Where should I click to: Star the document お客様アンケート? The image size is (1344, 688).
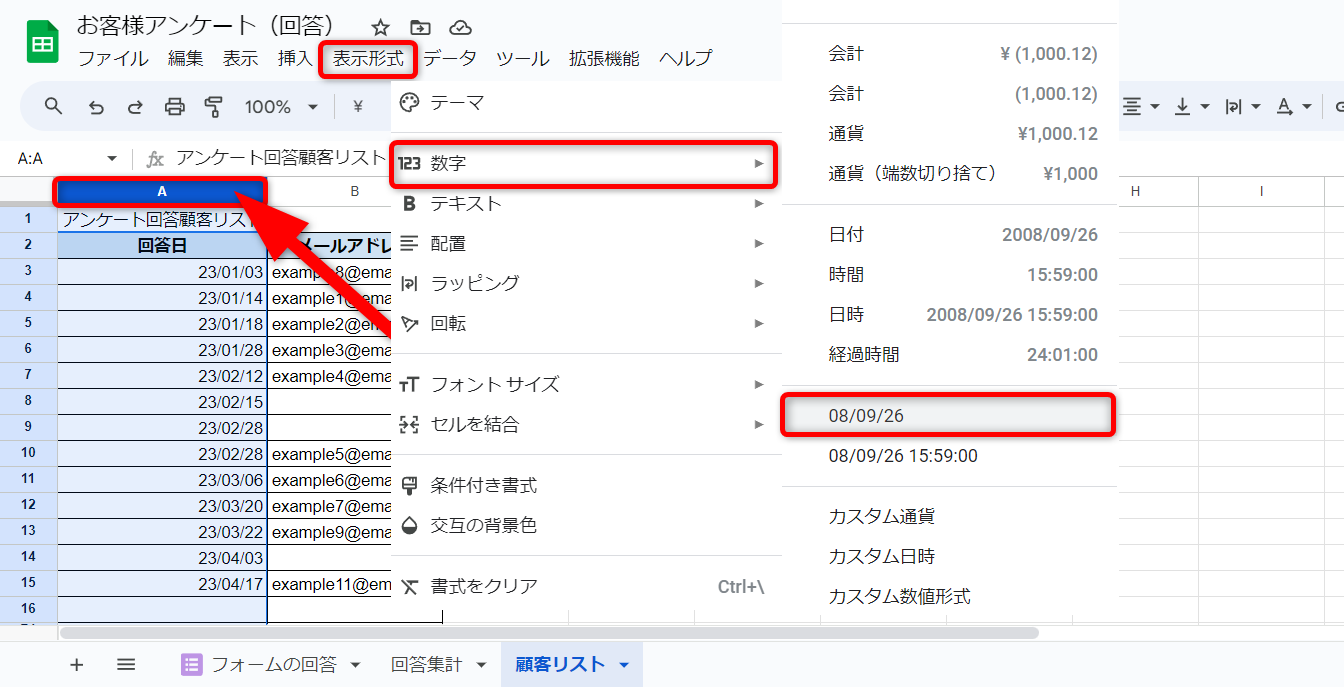(380, 27)
